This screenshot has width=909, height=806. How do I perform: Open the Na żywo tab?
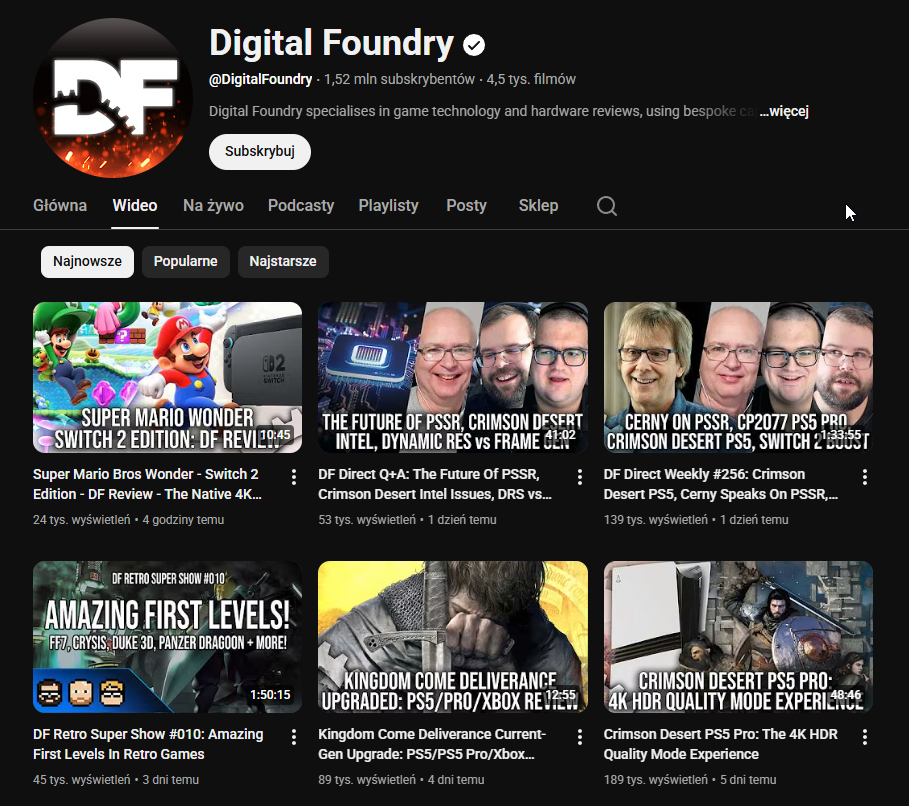[213, 205]
